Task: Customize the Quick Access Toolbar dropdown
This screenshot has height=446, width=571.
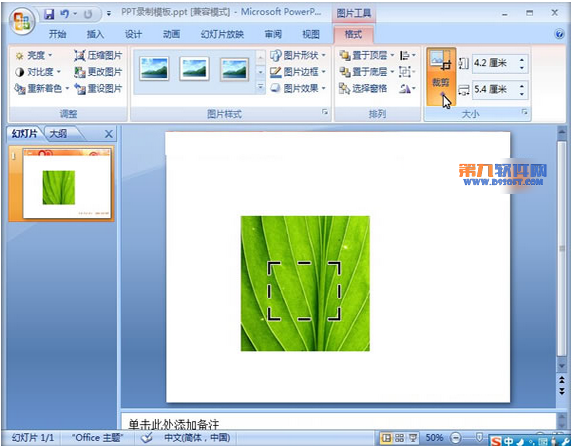Action: point(109,14)
